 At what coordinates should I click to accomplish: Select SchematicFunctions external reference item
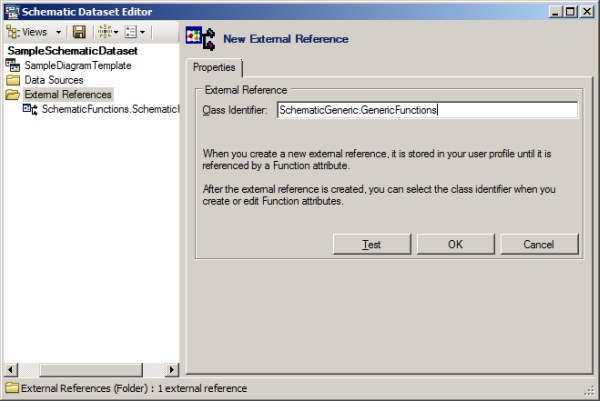coord(110,108)
